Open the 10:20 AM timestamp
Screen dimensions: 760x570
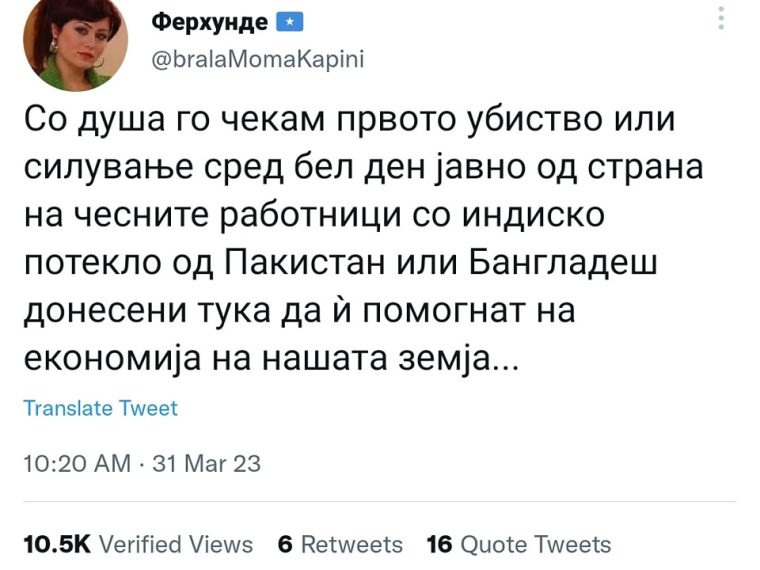click(x=78, y=463)
